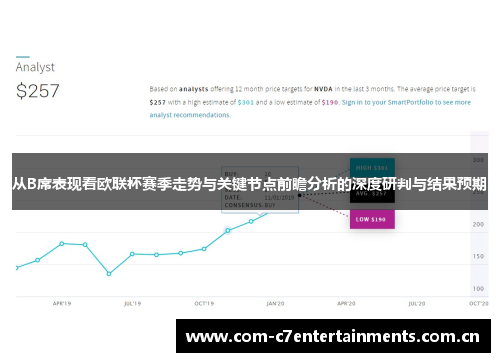Click the OCT'20 axis label
Screen dimensions: 500x362
479,304
